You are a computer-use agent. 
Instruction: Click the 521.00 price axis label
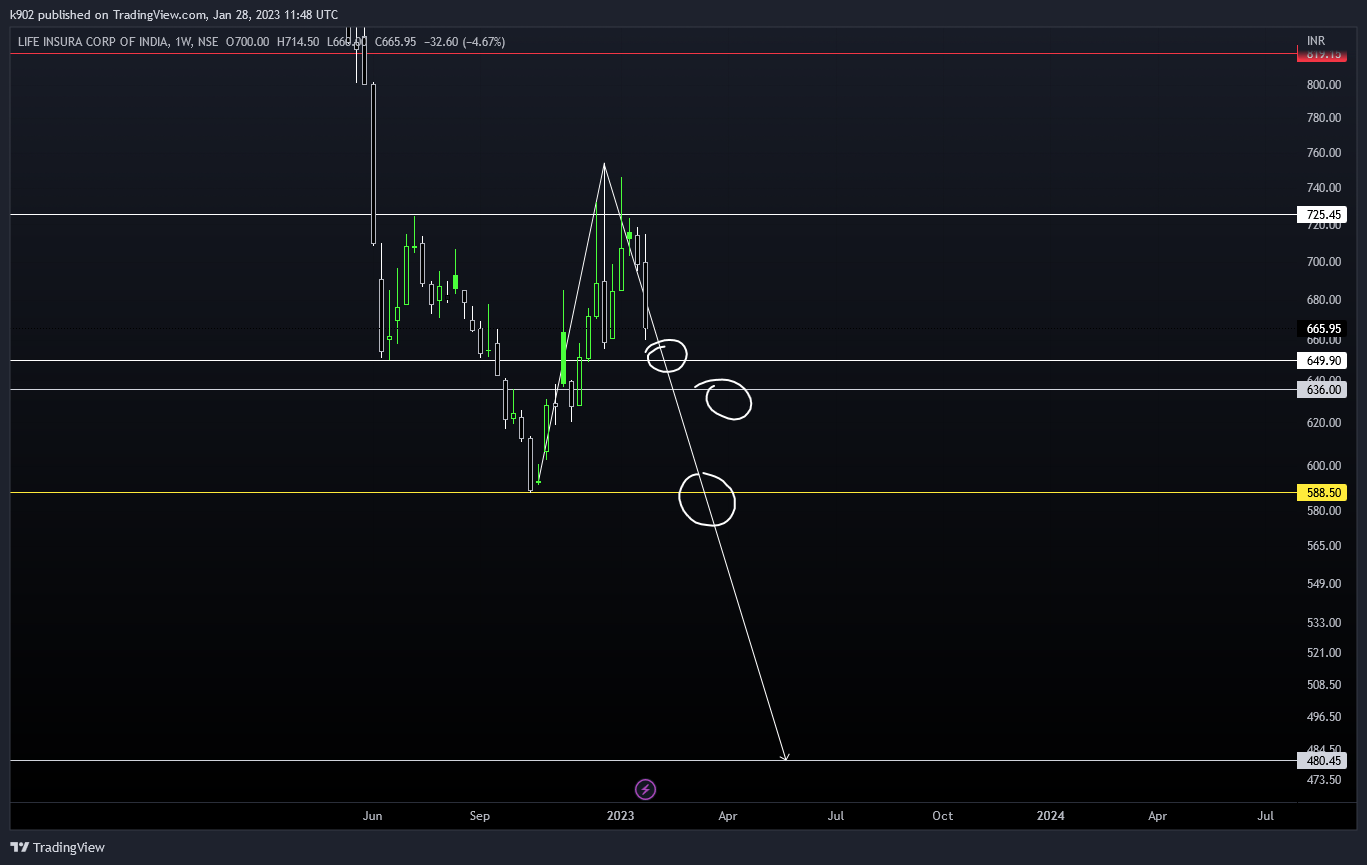tap(1323, 653)
